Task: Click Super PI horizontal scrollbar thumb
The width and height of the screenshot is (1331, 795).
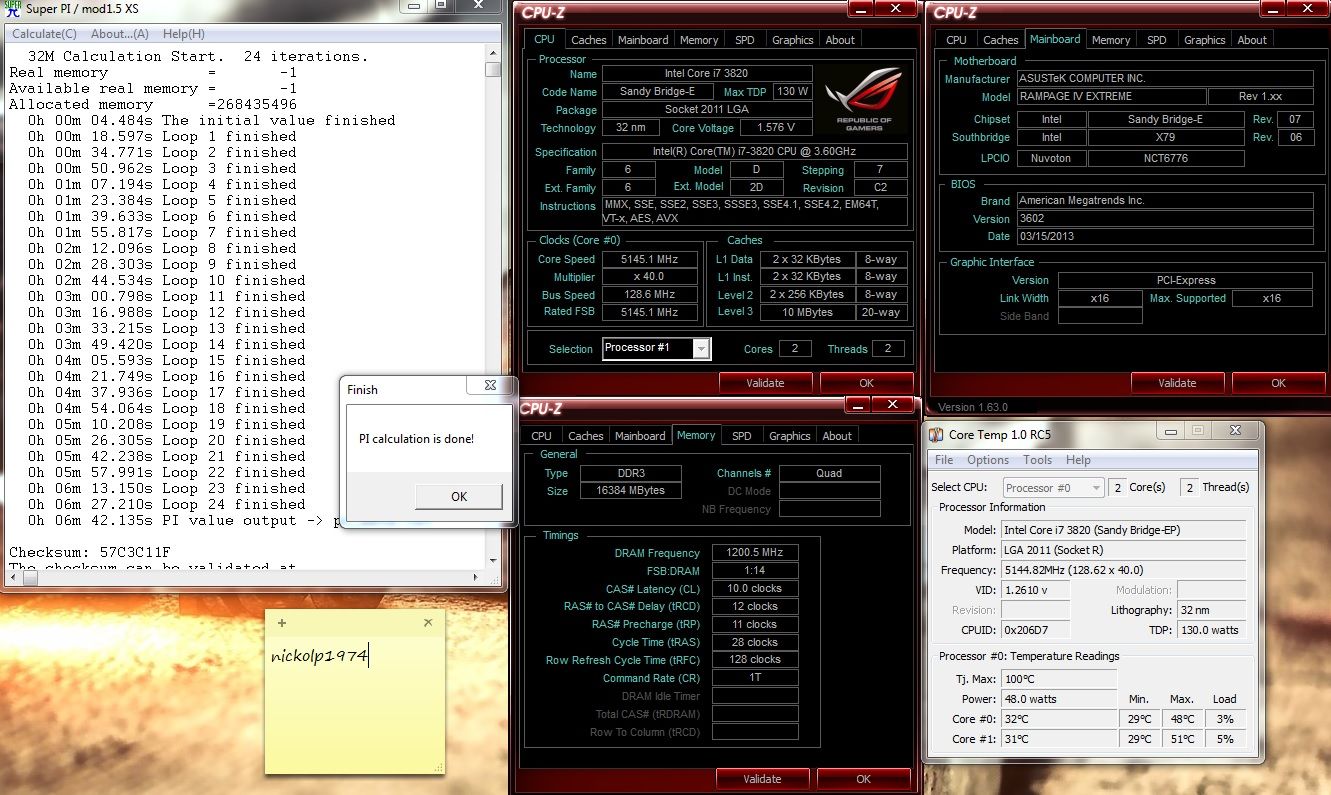Action: 29,577
